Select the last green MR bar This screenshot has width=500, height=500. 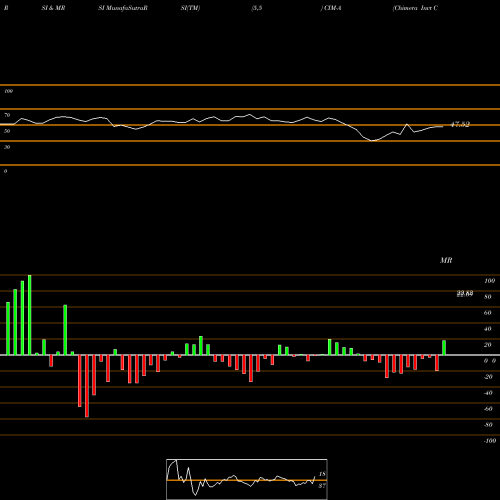coord(444,348)
